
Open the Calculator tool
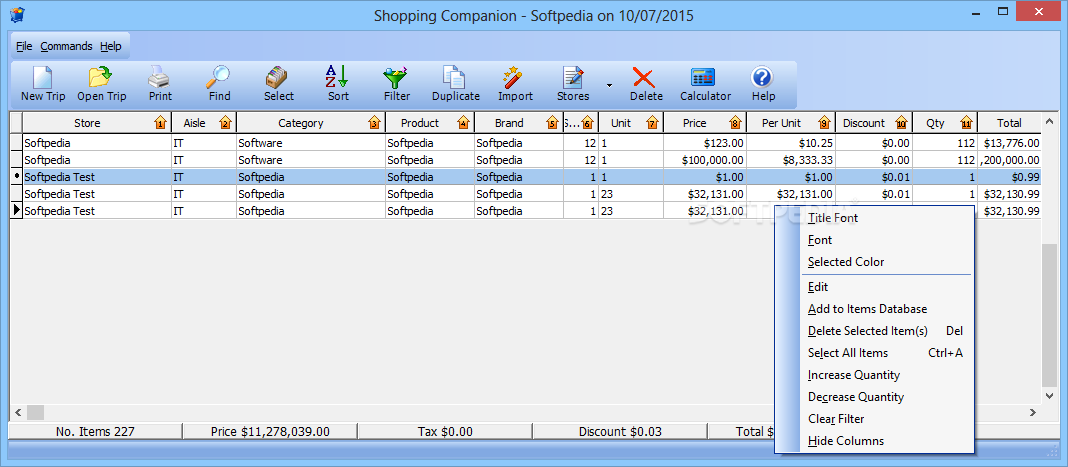tap(705, 84)
